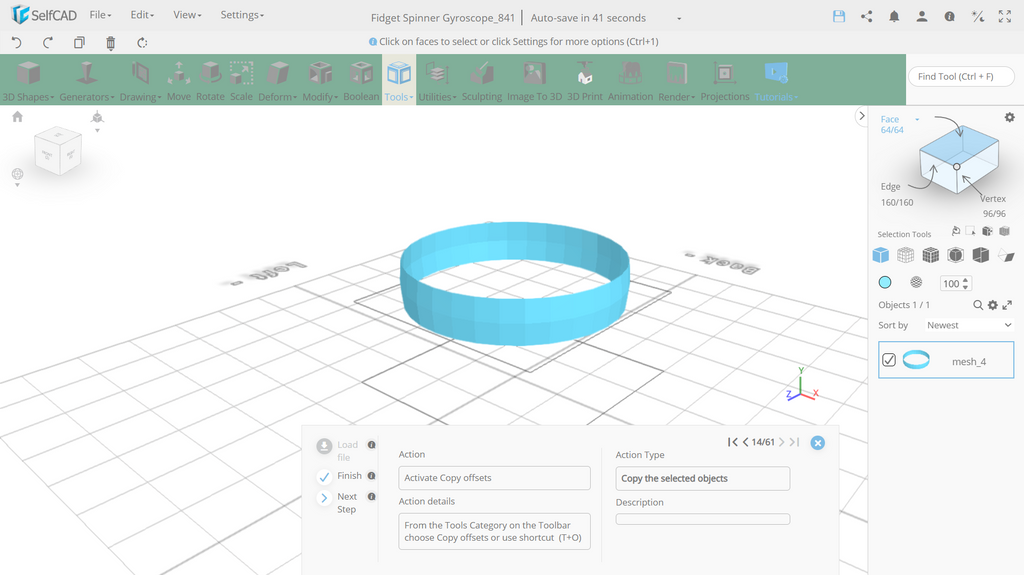Select the Boolean tool
The image size is (1024, 575).
[x=361, y=80]
